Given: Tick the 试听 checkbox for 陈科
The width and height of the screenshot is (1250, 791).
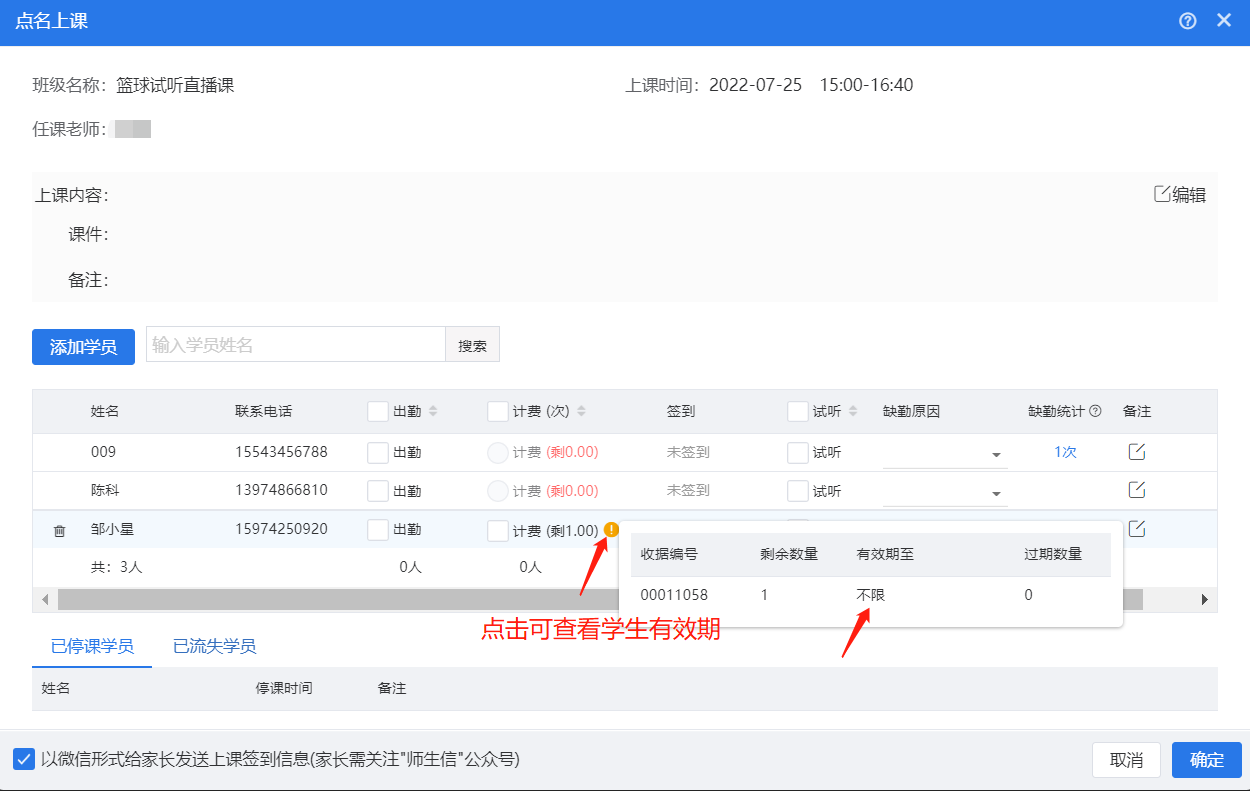Looking at the screenshot, I should pos(798,491).
